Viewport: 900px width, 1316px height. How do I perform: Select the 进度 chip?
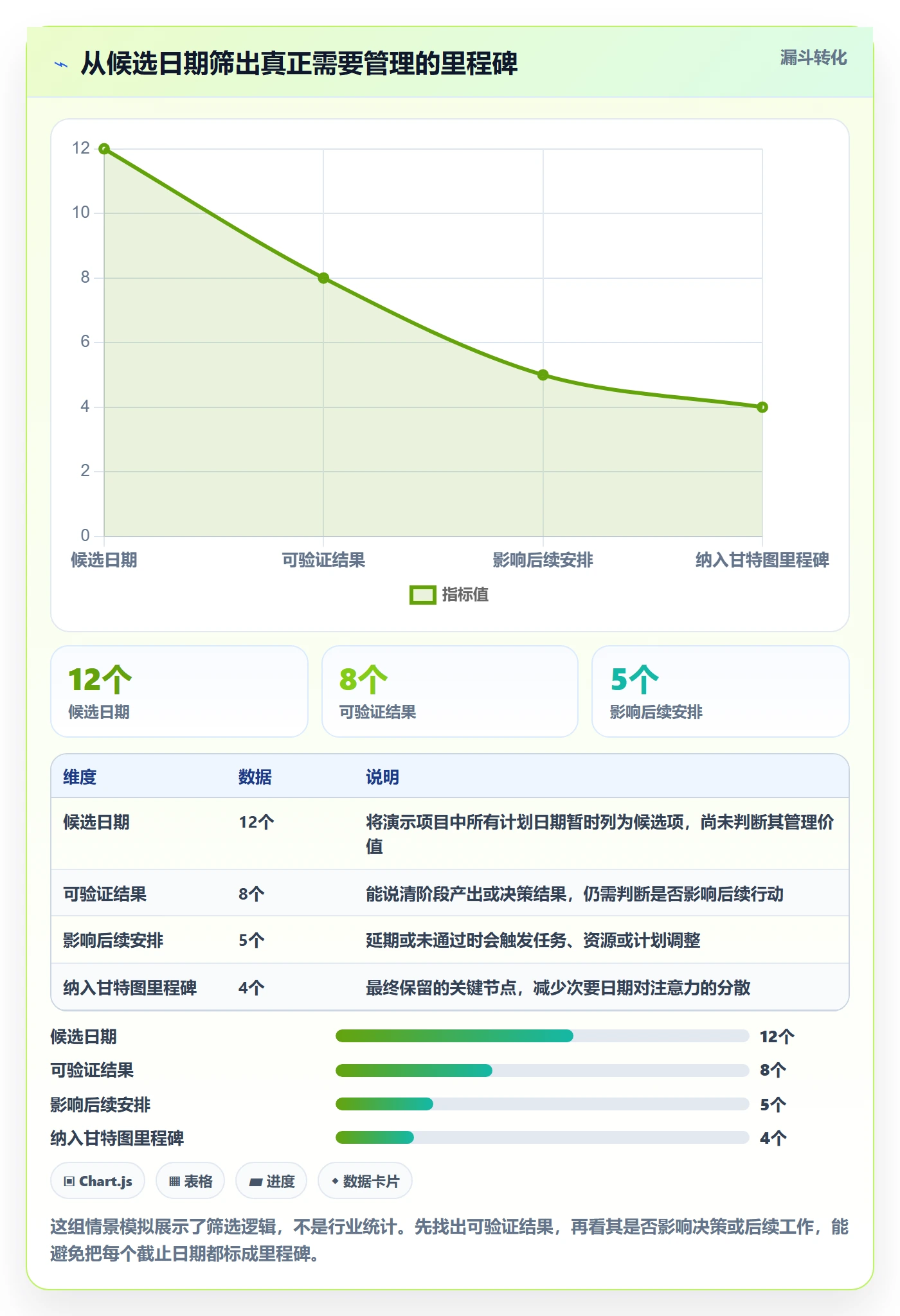[271, 1181]
